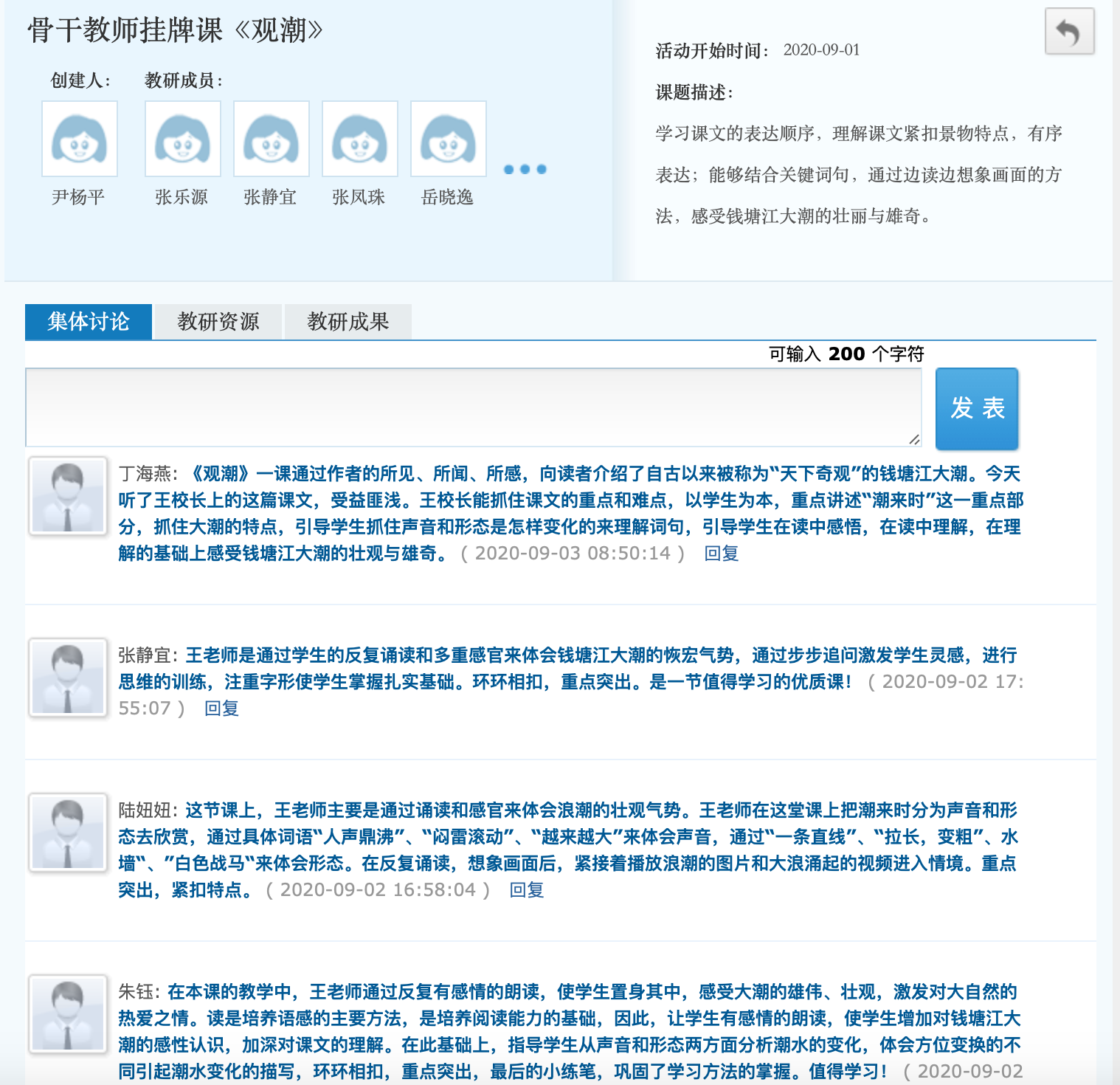Click the timestamp 2020-09-03 08:50:14
Viewport: 1120px width, 1085px height.
(573, 554)
